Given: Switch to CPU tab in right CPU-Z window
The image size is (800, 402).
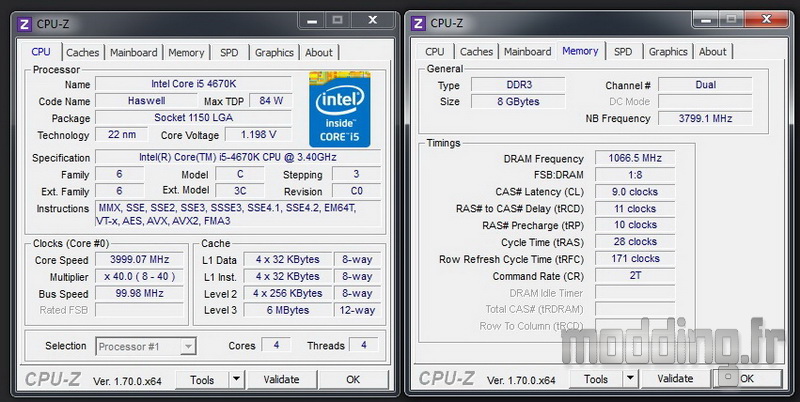Looking at the screenshot, I should tap(435, 52).
